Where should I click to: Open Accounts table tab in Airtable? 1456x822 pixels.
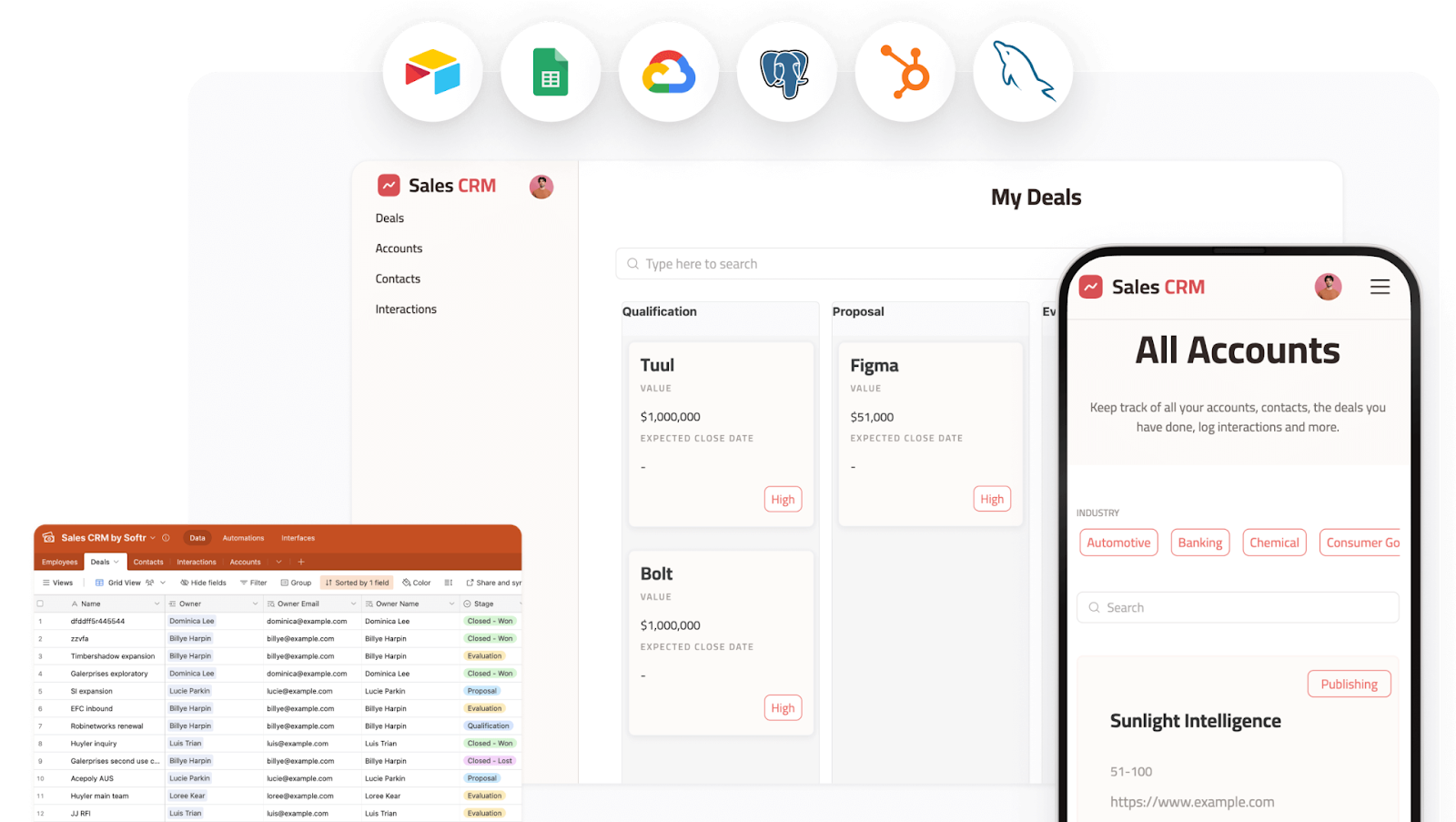tap(245, 562)
